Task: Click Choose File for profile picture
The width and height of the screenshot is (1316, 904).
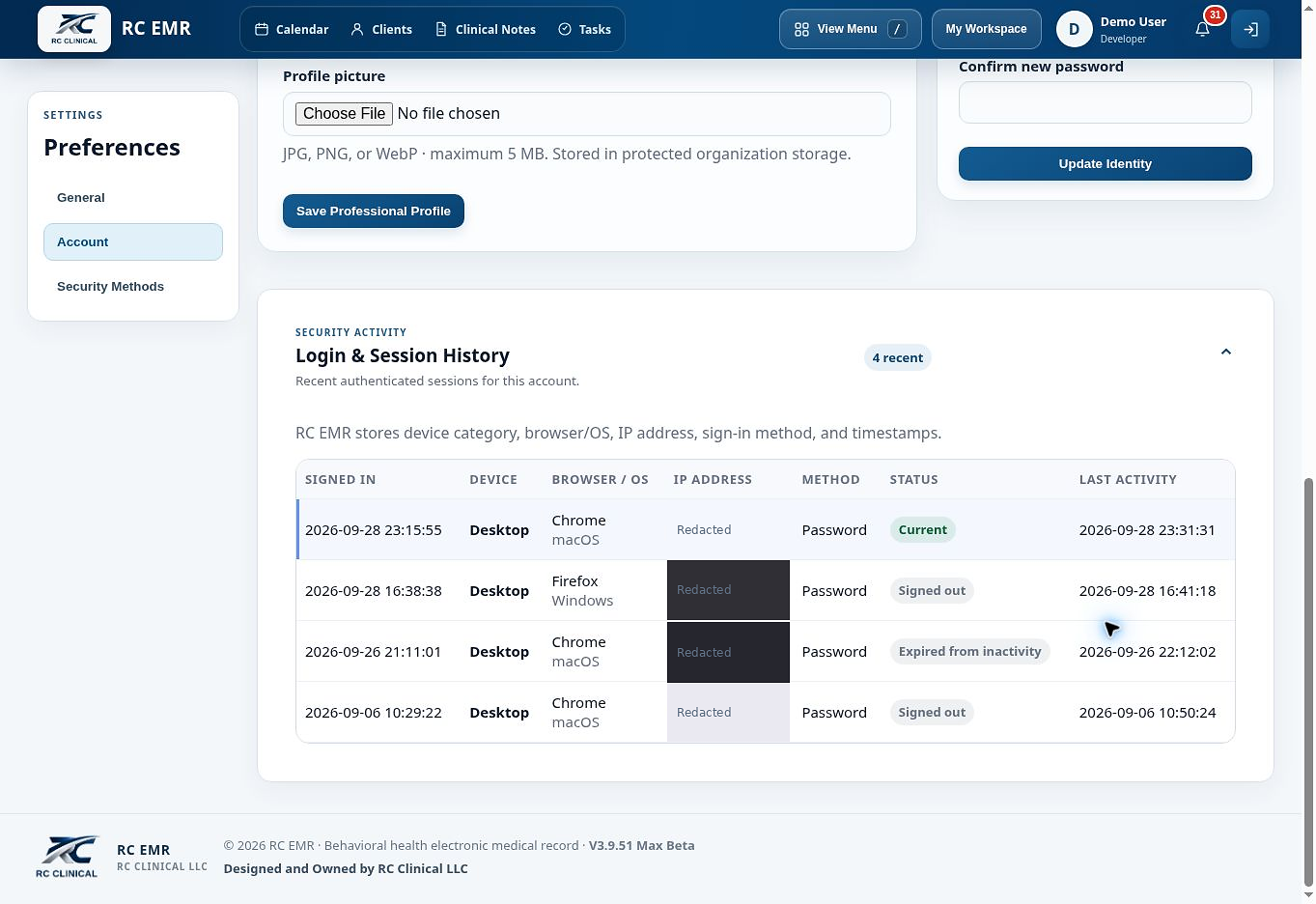Action: 344,113
